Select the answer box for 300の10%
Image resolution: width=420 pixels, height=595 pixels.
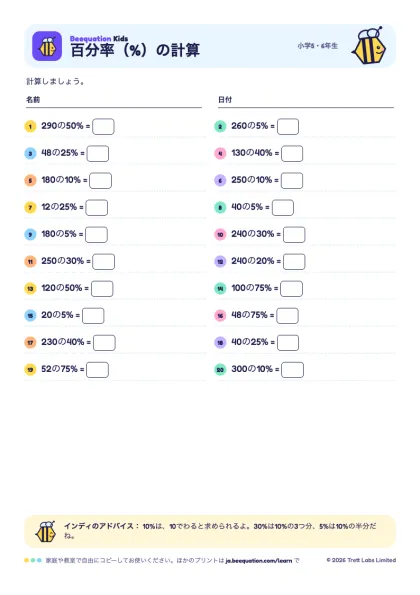pyautogui.click(x=293, y=370)
